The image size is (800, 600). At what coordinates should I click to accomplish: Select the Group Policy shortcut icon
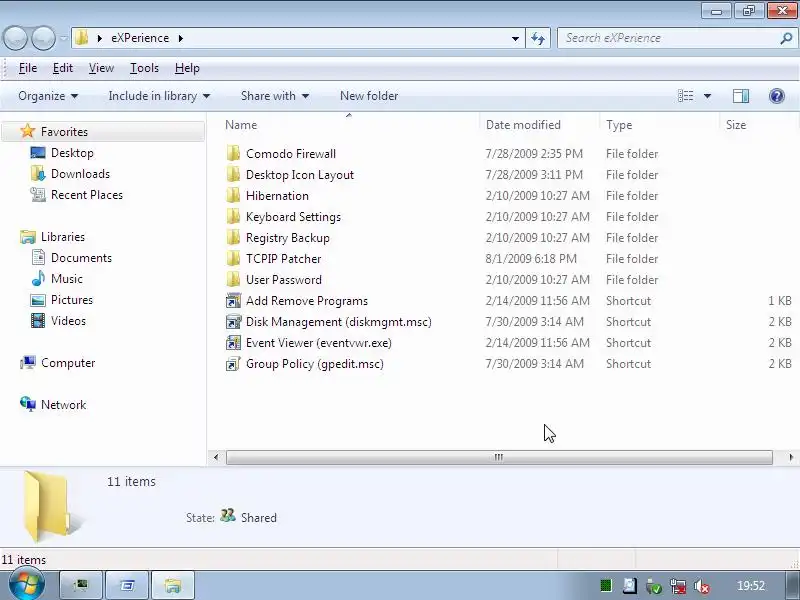tap(233, 363)
